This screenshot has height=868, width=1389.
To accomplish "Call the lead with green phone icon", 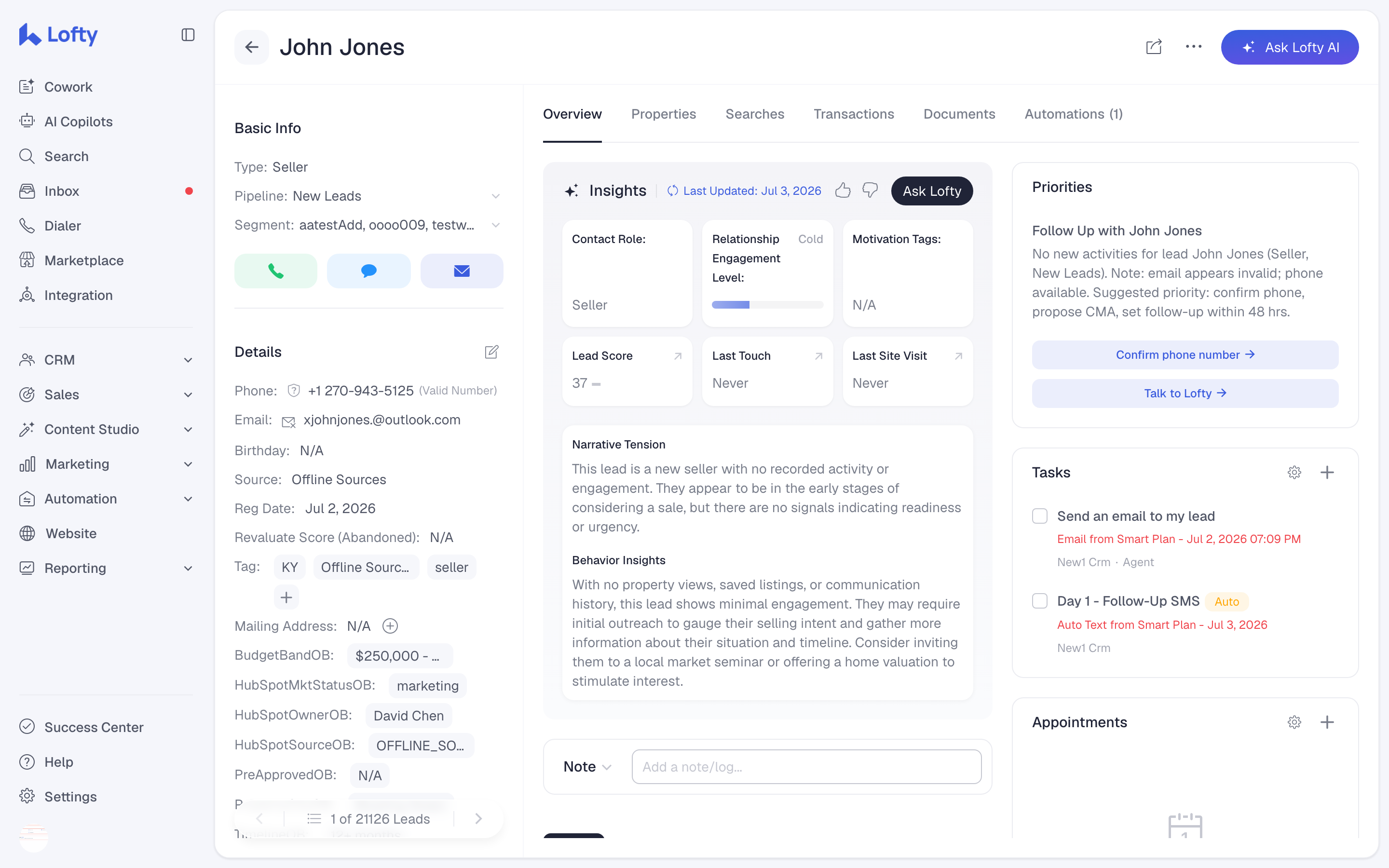I will [275, 271].
